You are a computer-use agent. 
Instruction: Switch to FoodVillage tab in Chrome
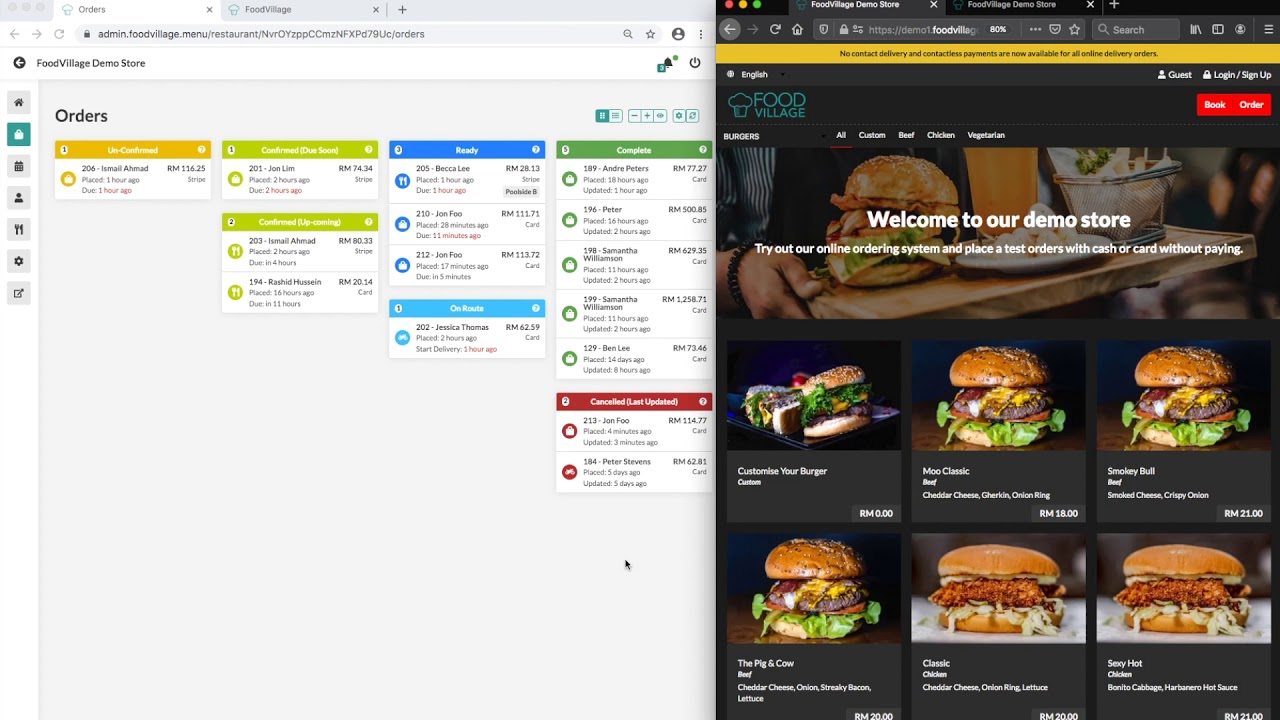[302, 10]
